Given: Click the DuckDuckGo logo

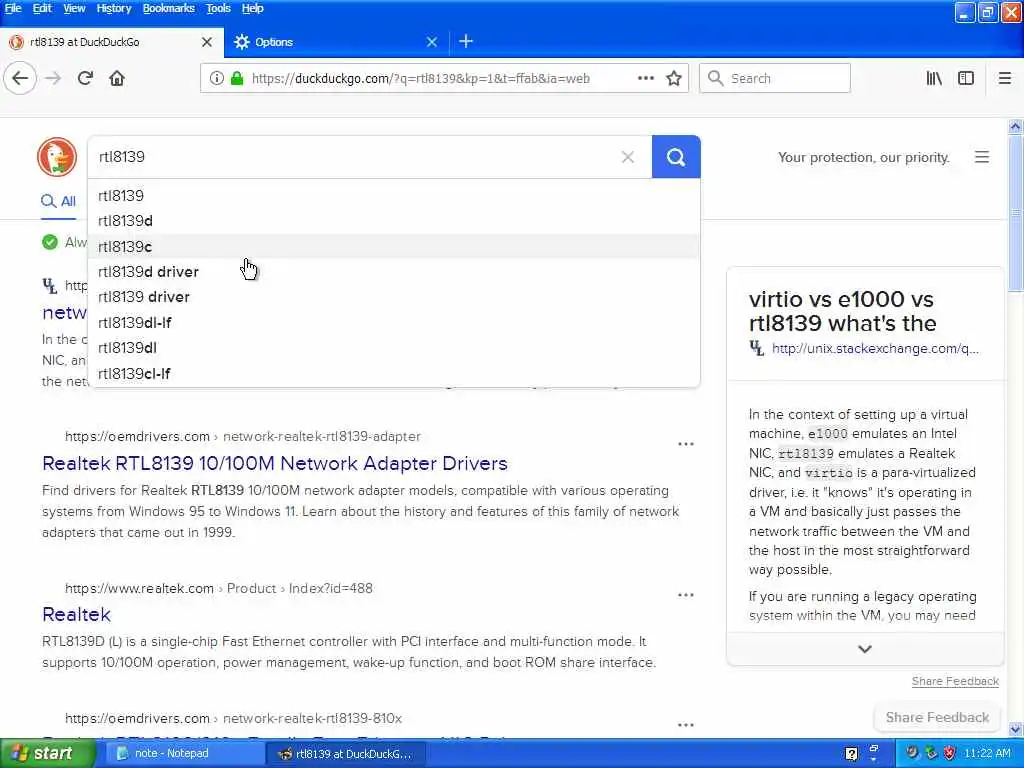Looking at the screenshot, I should tap(57, 157).
